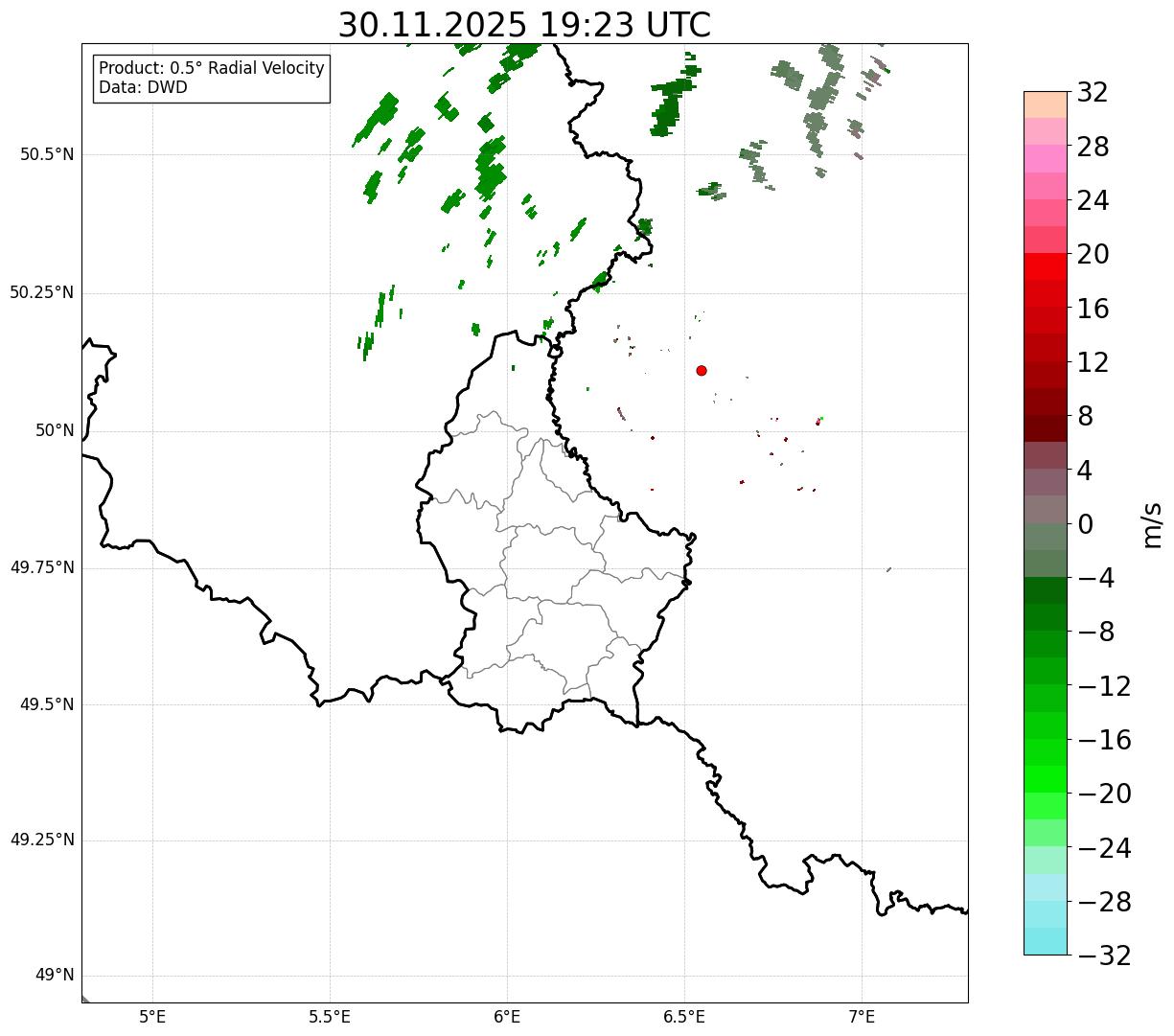Click the 49°N latitude label
This screenshot has height=1036, width=1174.
[x=55, y=976]
